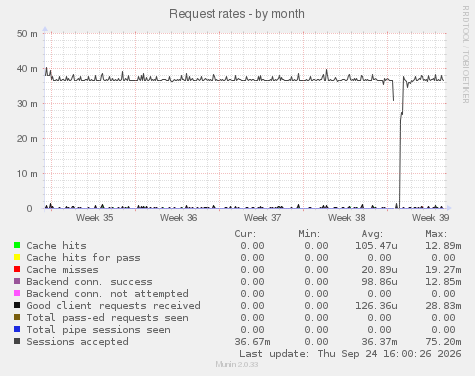The height and width of the screenshot is (376, 475).
Task: Click the green Cache hits color swatch
Action: click(17, 245)
